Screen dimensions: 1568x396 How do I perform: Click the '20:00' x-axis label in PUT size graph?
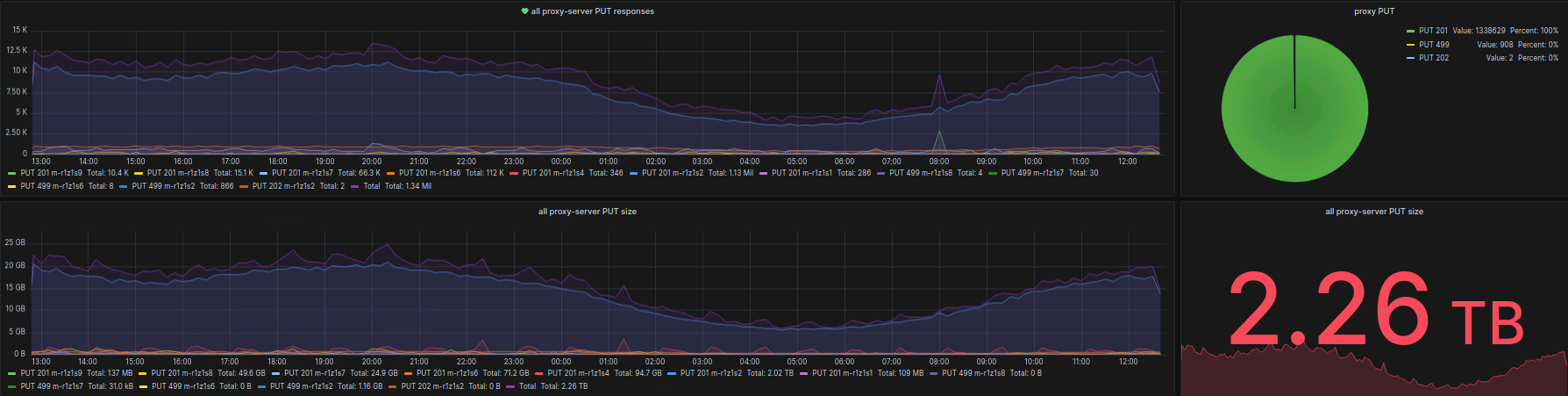click(372, 362)
